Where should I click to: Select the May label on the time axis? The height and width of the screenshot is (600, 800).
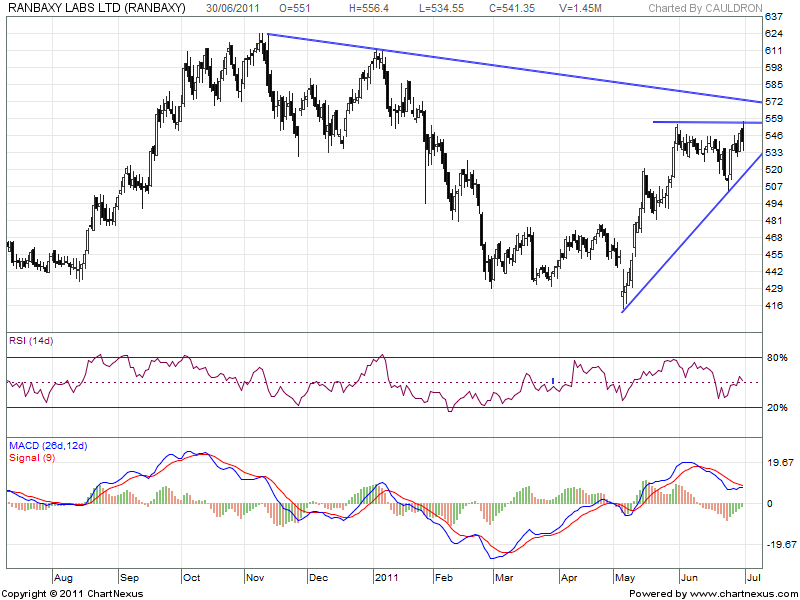click(x=628, y=578)
